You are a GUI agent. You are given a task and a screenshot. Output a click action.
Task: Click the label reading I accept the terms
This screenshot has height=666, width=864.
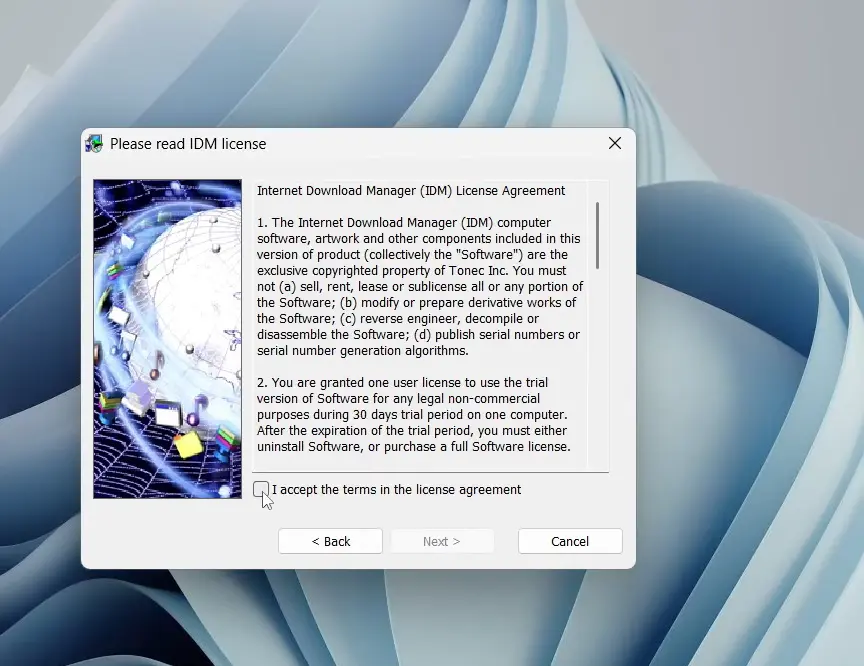pos(396,490)
